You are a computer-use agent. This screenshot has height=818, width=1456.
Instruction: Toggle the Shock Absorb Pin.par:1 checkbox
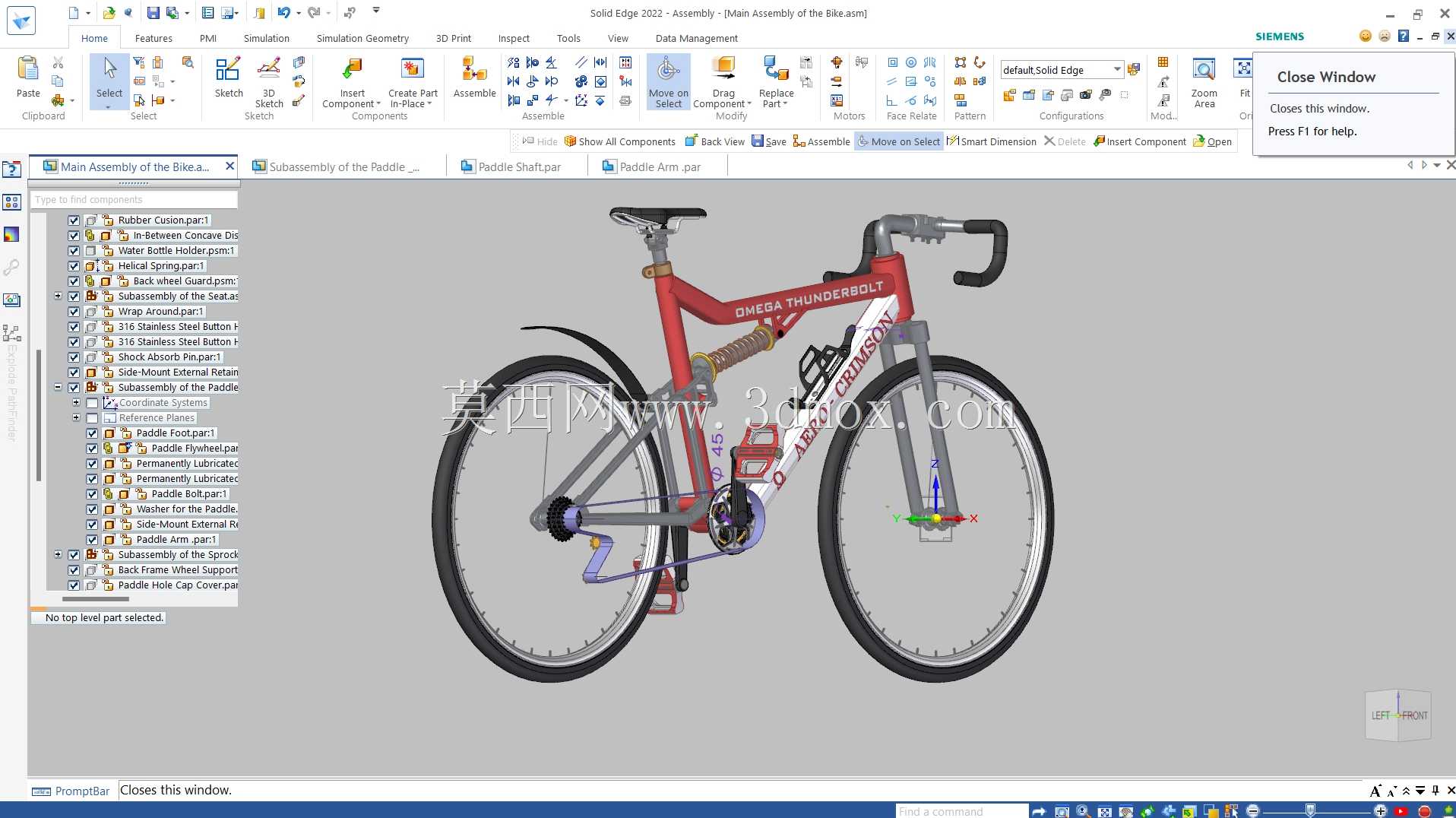point(74,357)
